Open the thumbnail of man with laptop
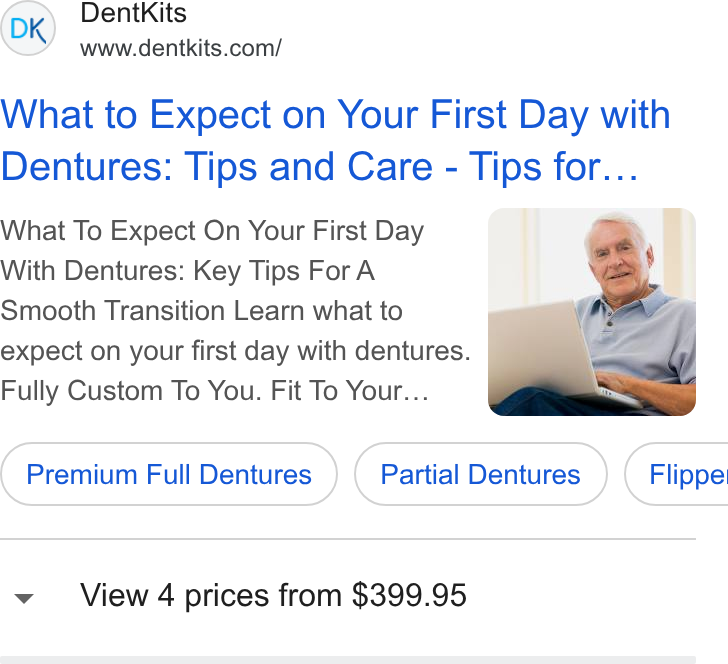The width and height of the screenshot is (728, 664). click(592, 312)
